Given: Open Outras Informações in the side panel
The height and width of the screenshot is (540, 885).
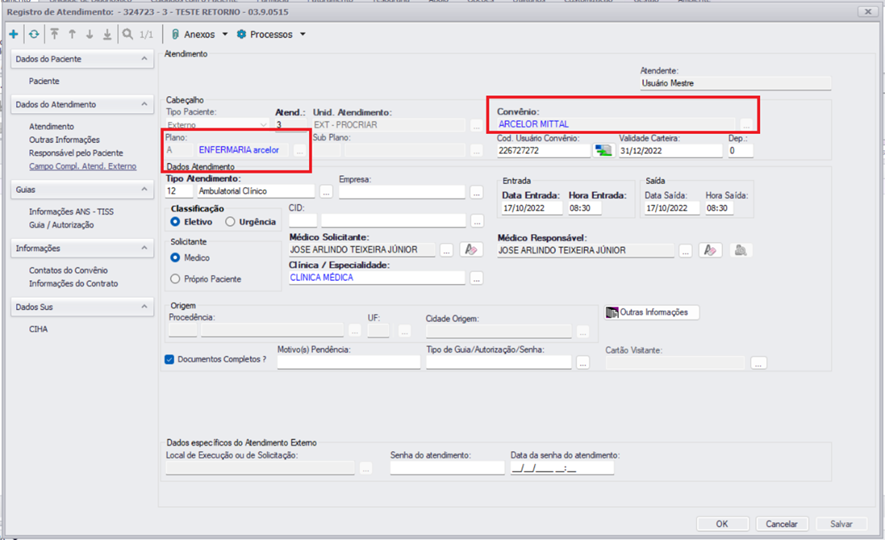Looking at the screenshot, I should (x=64, y=139).
